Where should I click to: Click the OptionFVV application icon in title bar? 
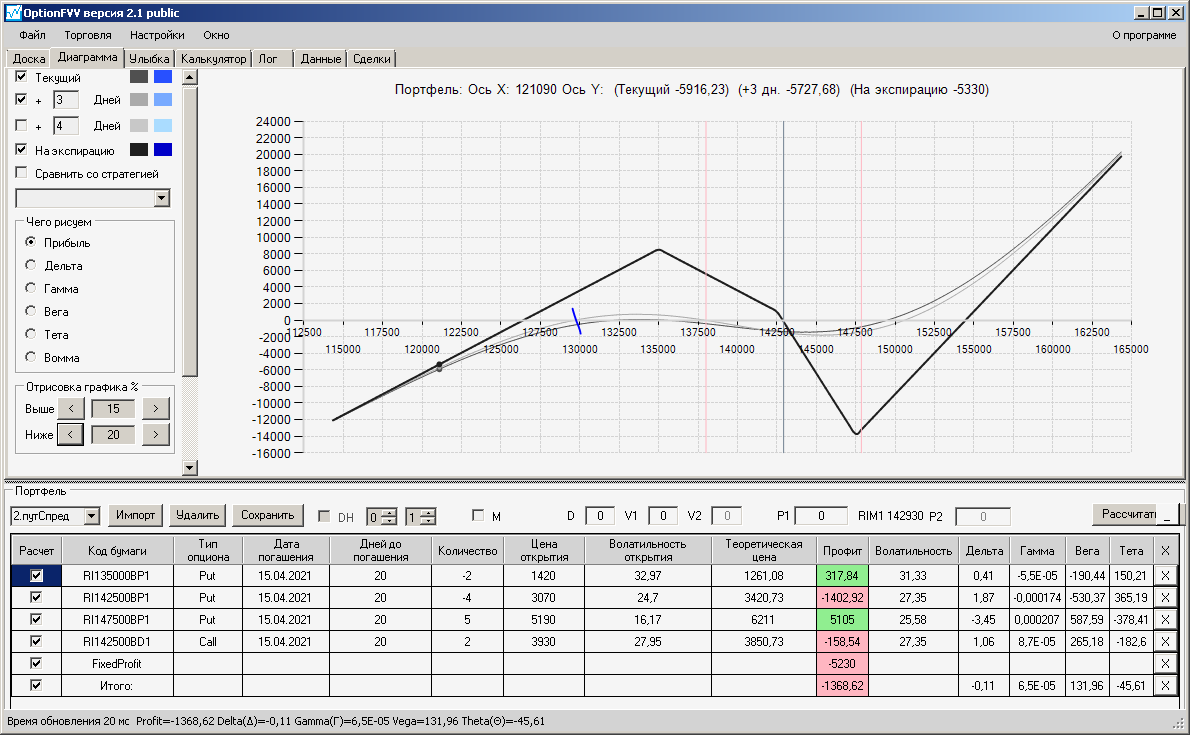(13, 12)
